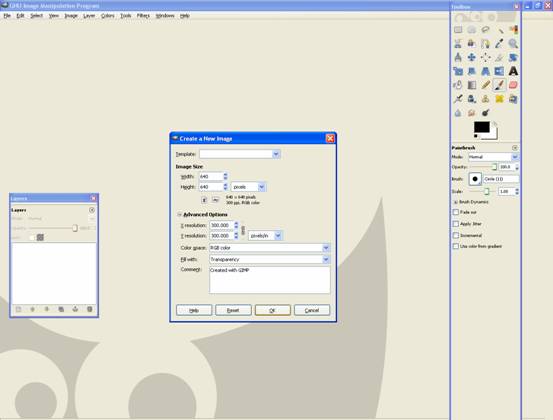Image resolution: width=553 pixels, height=420 pixels.
Task: Select the Select by Color tool
Action: click(513, 30)
